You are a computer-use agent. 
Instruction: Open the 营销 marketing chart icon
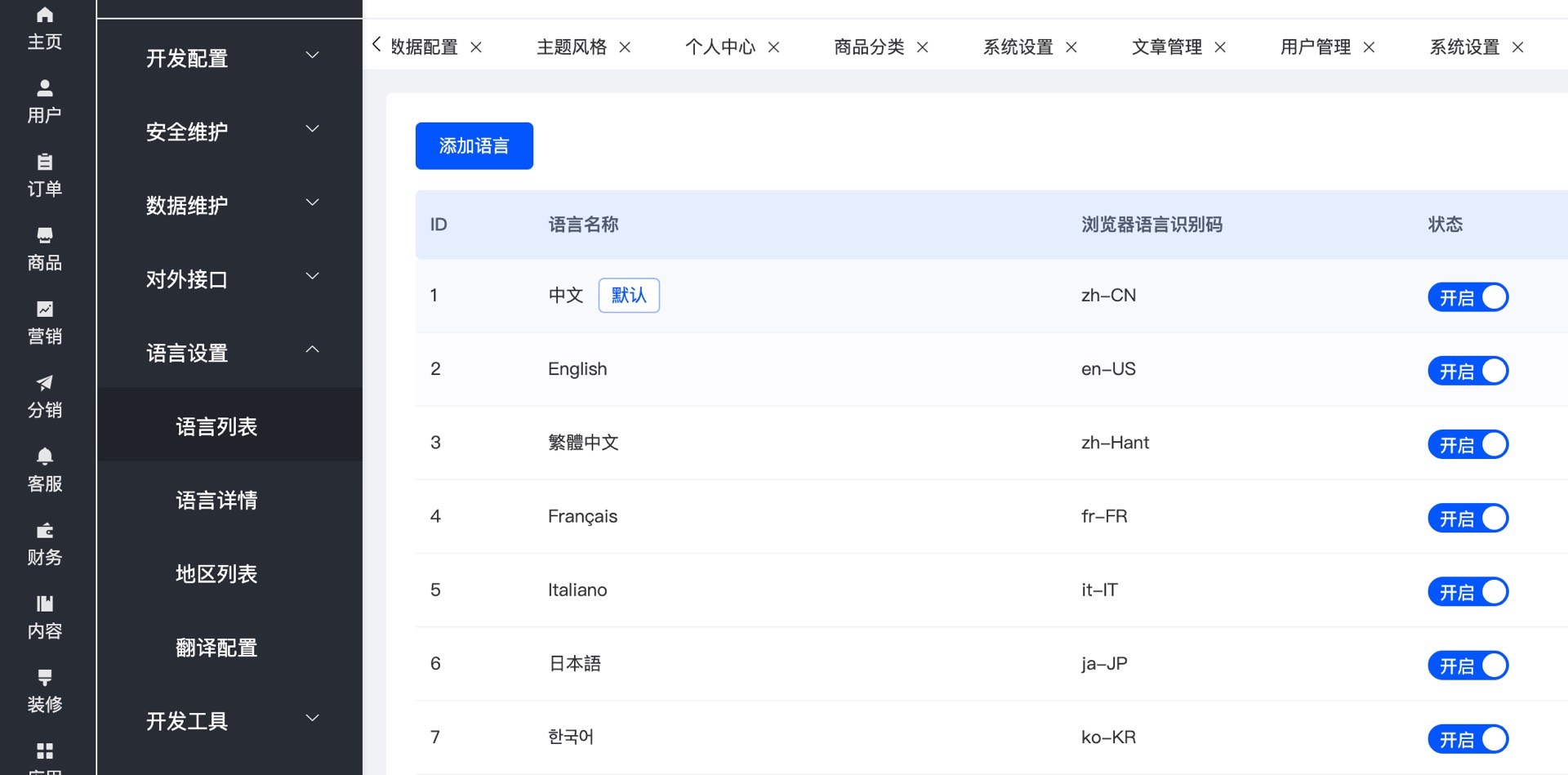click(x=45, y=310)
